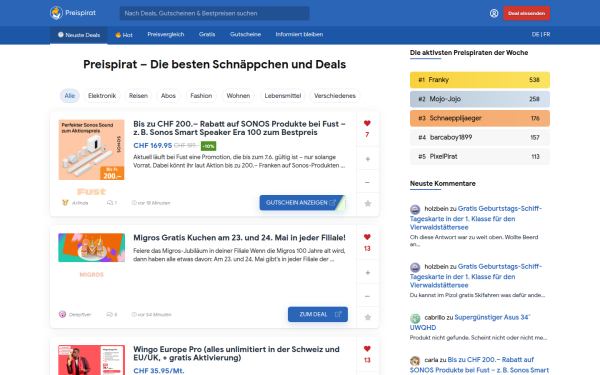Like the Migros Kuchen deal heart

tap(367, 237)
